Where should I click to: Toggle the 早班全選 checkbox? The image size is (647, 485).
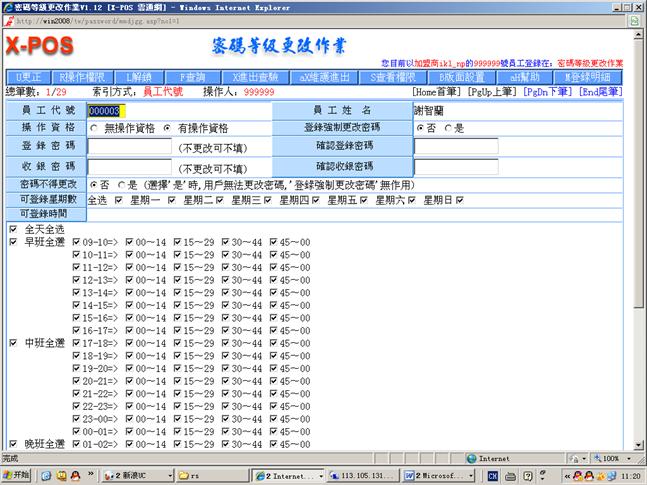tap(12, 242)
